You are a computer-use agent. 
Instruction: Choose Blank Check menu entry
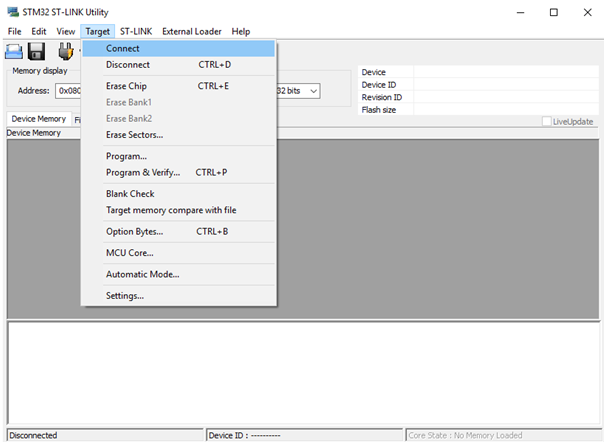(x=179, y=194)
